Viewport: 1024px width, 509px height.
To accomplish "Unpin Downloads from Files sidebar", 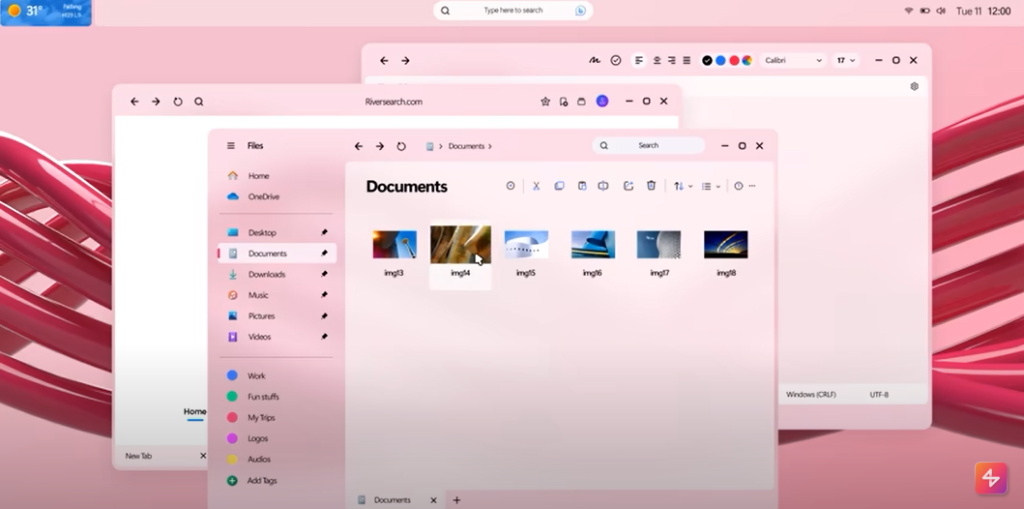I will click(325, 274).
